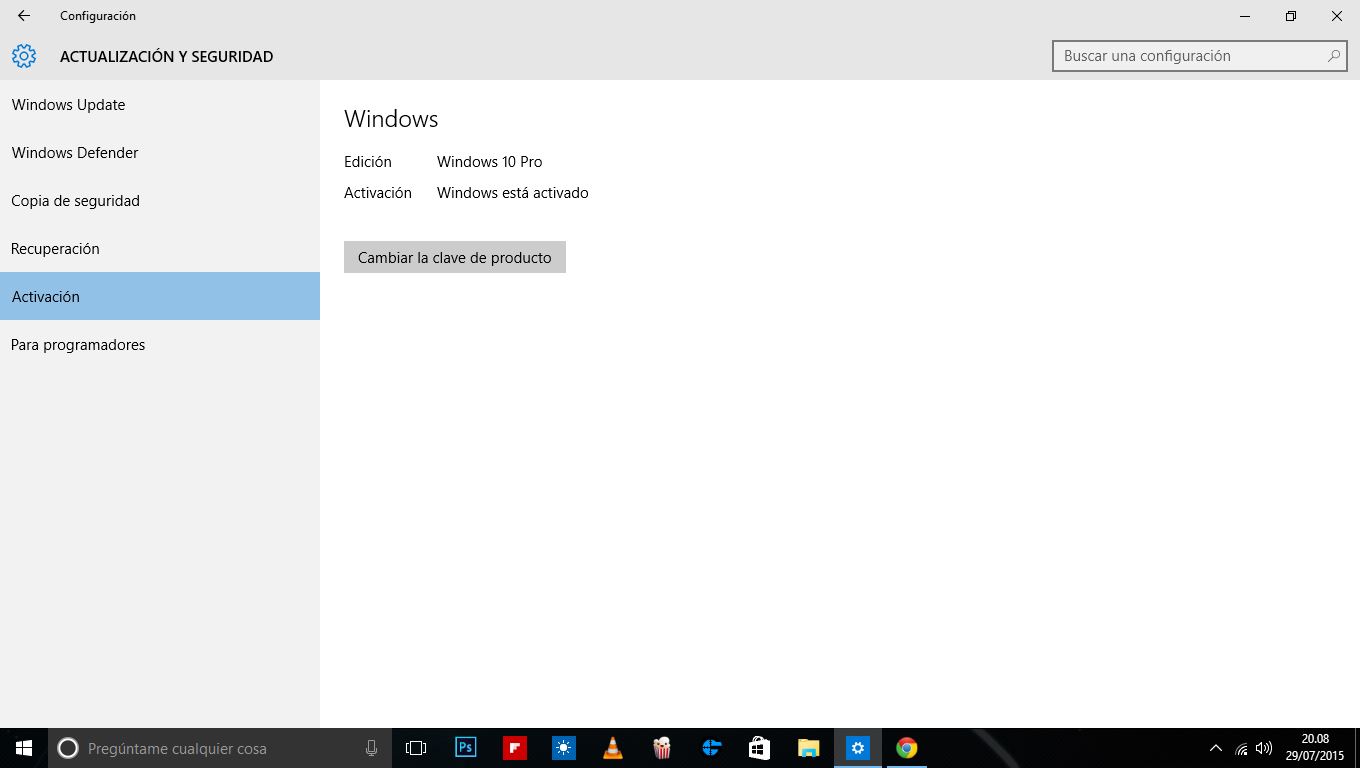Open Flipboard app from taskbar
Image resolution: width=1360 pixels, height=768 pixels.
point(515,748)
